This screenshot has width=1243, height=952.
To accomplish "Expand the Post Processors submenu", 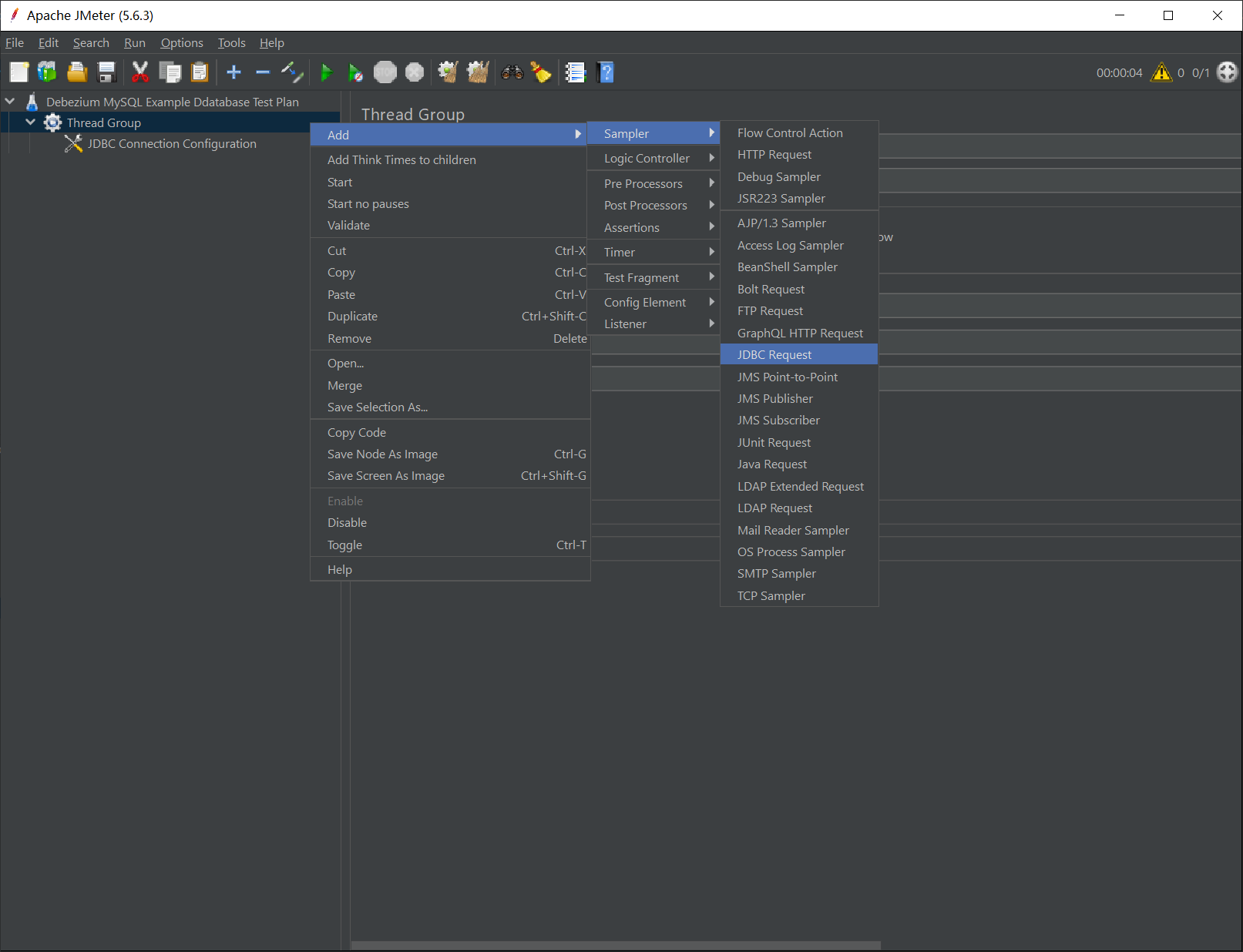I will 653,205.
